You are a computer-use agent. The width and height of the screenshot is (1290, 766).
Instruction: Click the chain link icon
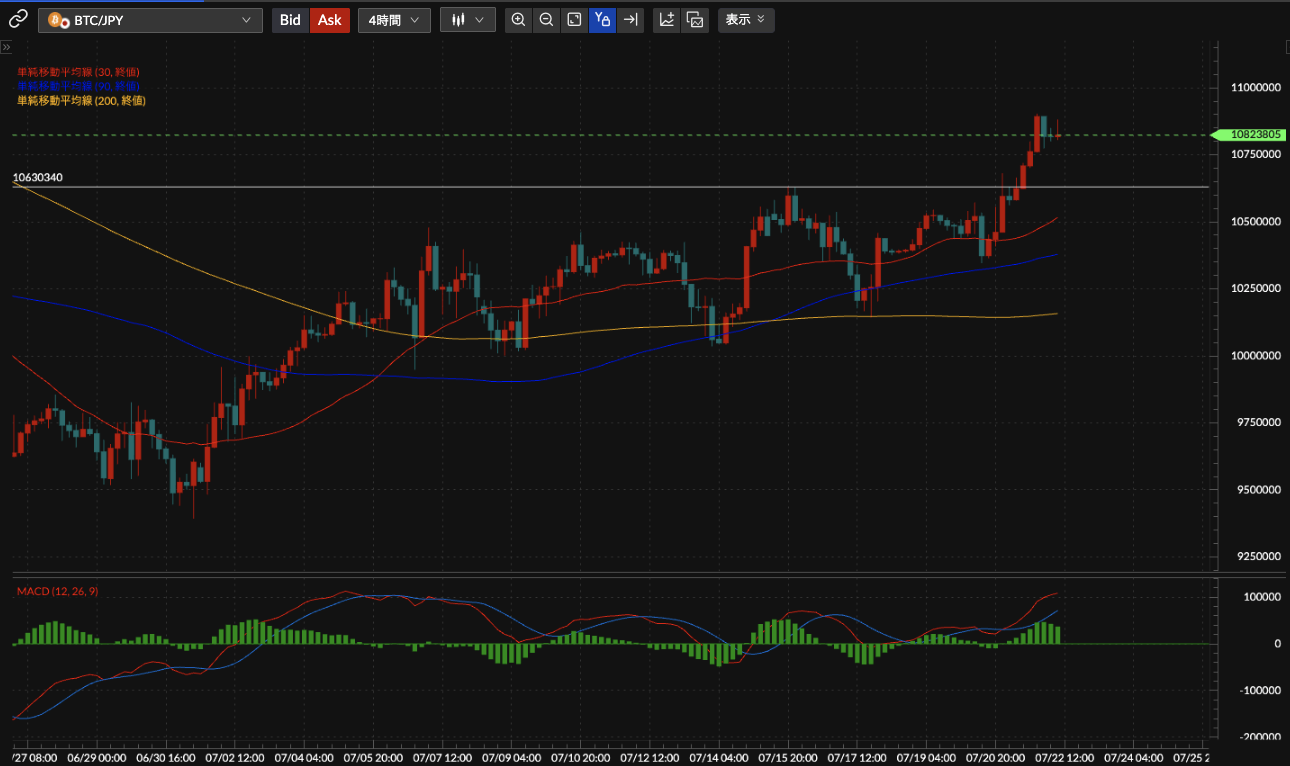tap(18, 19)
